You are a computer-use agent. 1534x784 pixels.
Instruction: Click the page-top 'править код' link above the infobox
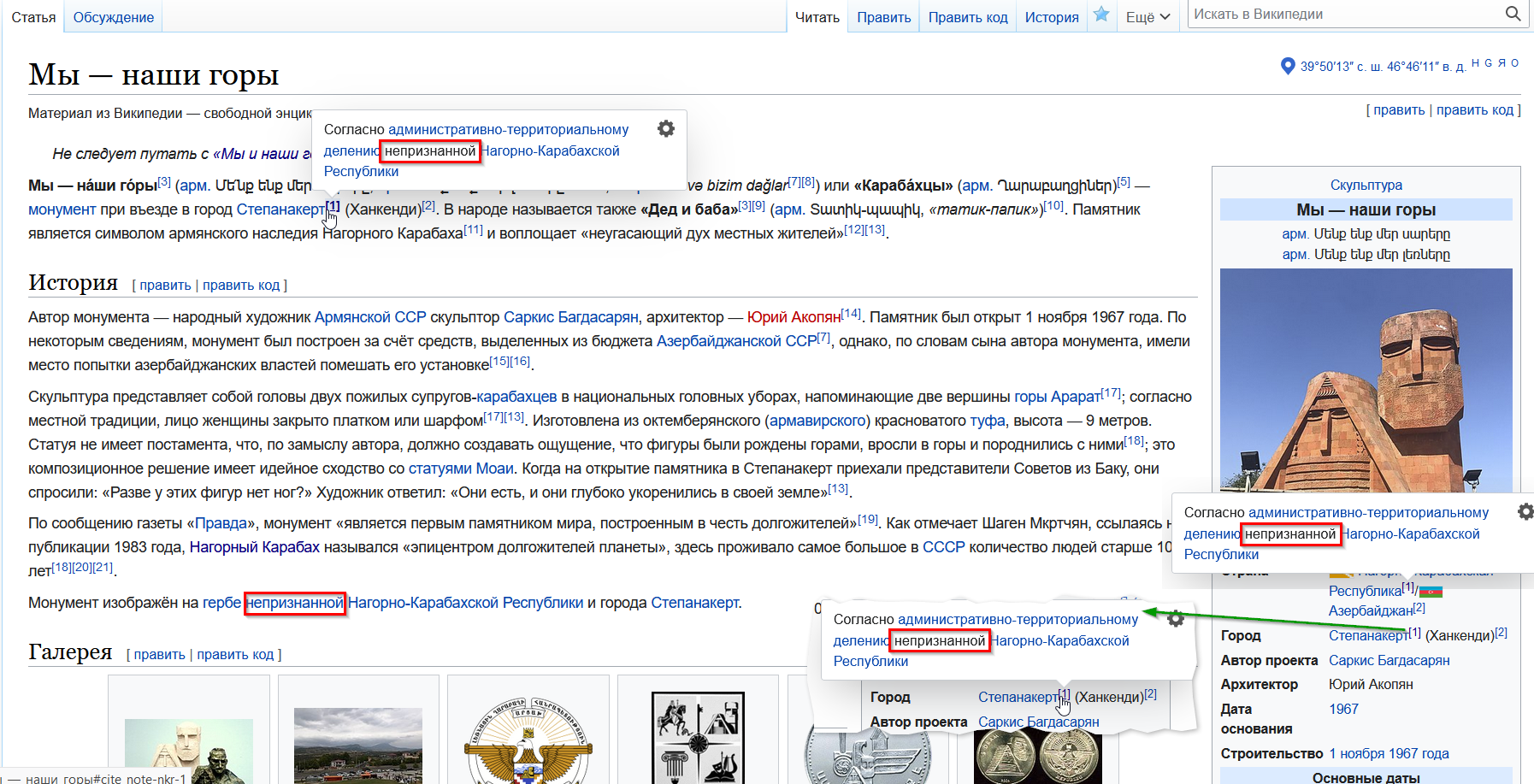(x=1475, y=110)
